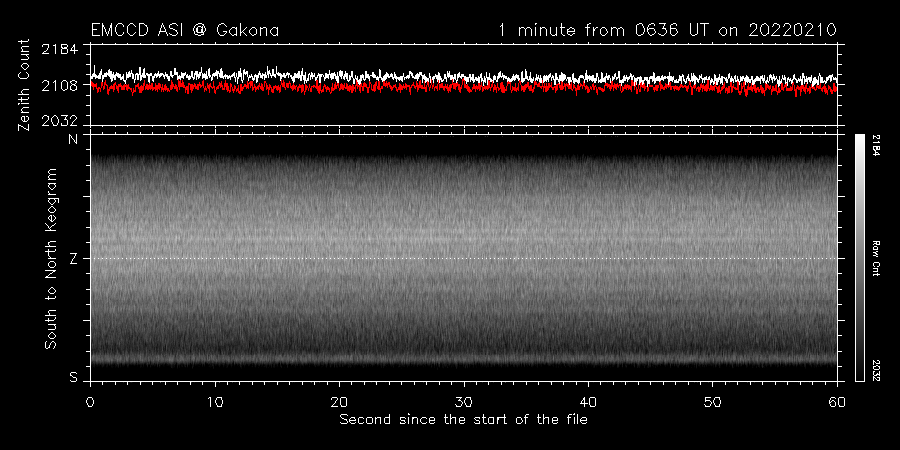
Task: Click the 0 second tick label
Action: (x=91, y=401)
